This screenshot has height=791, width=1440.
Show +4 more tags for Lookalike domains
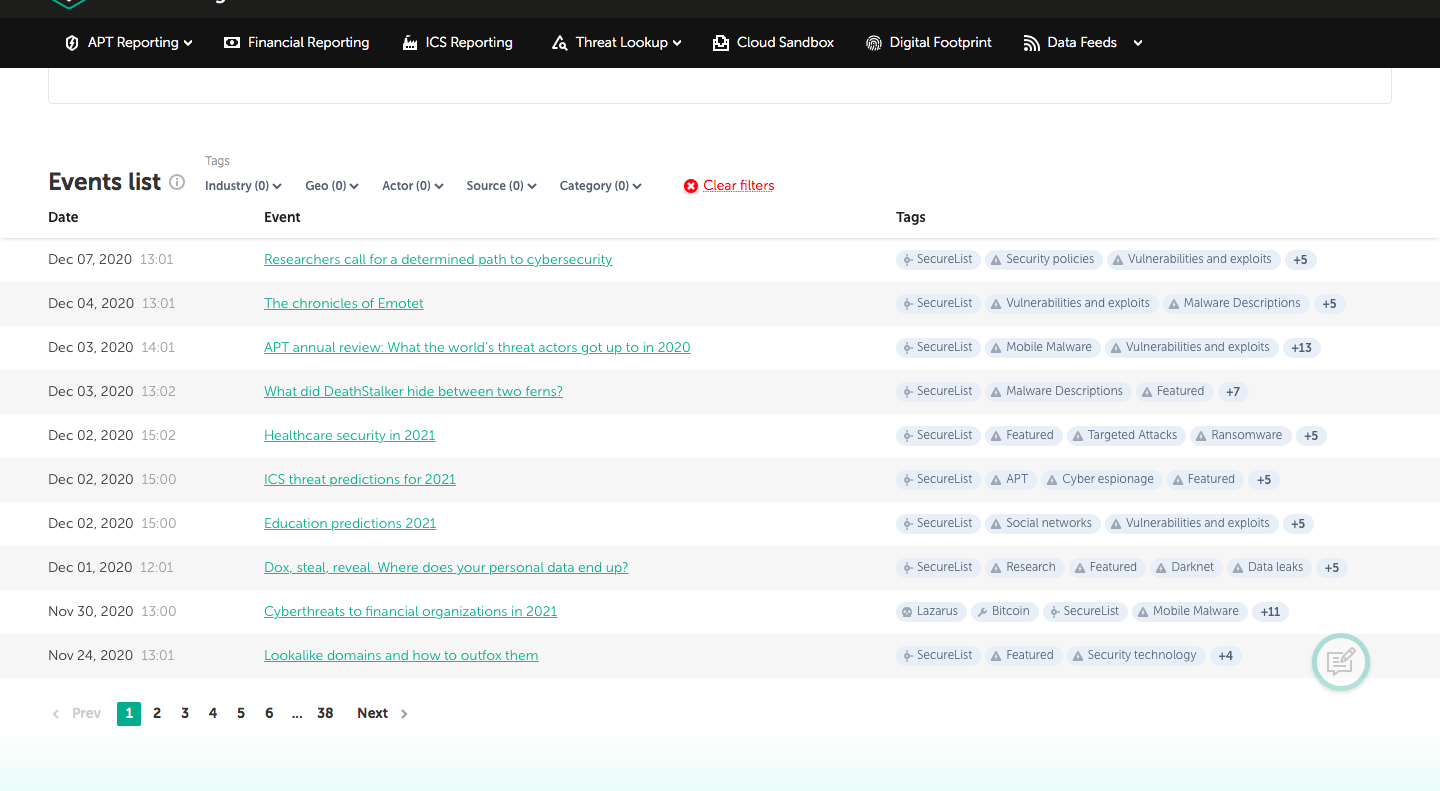(x=1225, y=656)
